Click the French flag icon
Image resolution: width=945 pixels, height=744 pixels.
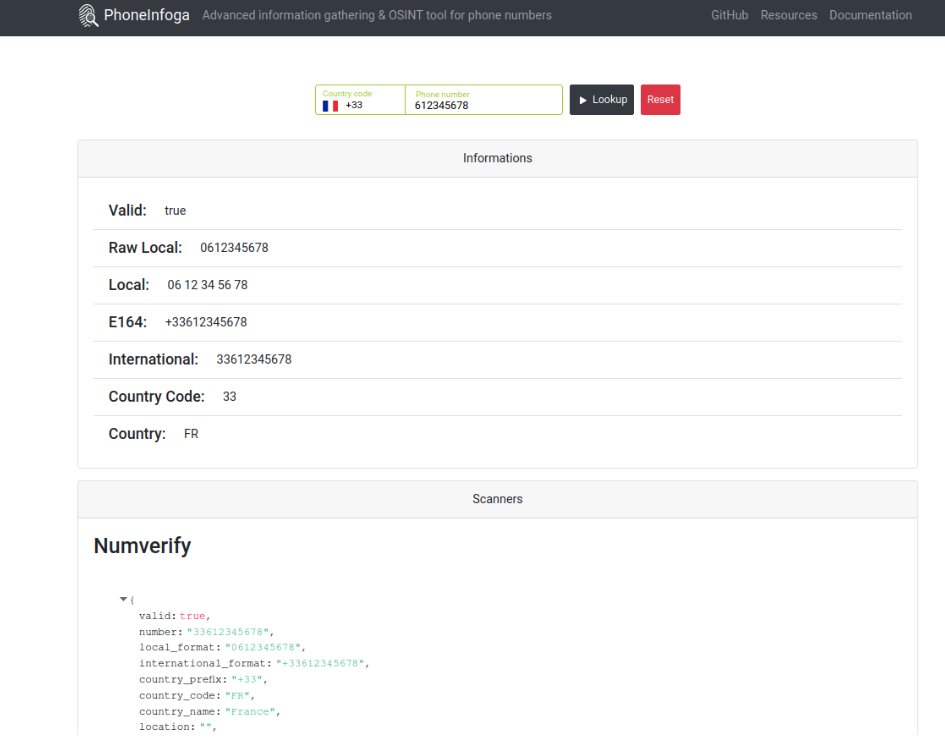[x=330, y=106]
